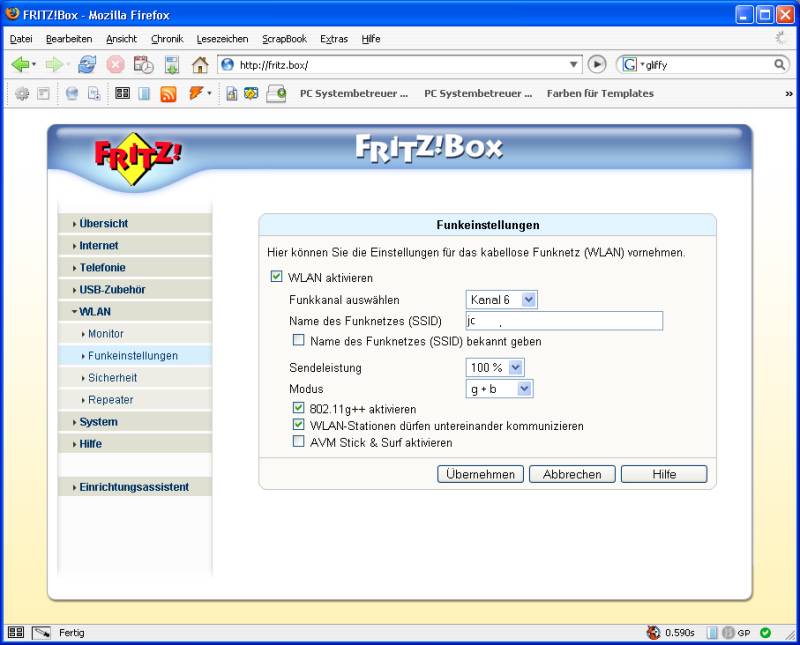This screenshot has width=800, height=645.
Task: Go back with the green Back arrow
Action: click(x=20, y=65)
